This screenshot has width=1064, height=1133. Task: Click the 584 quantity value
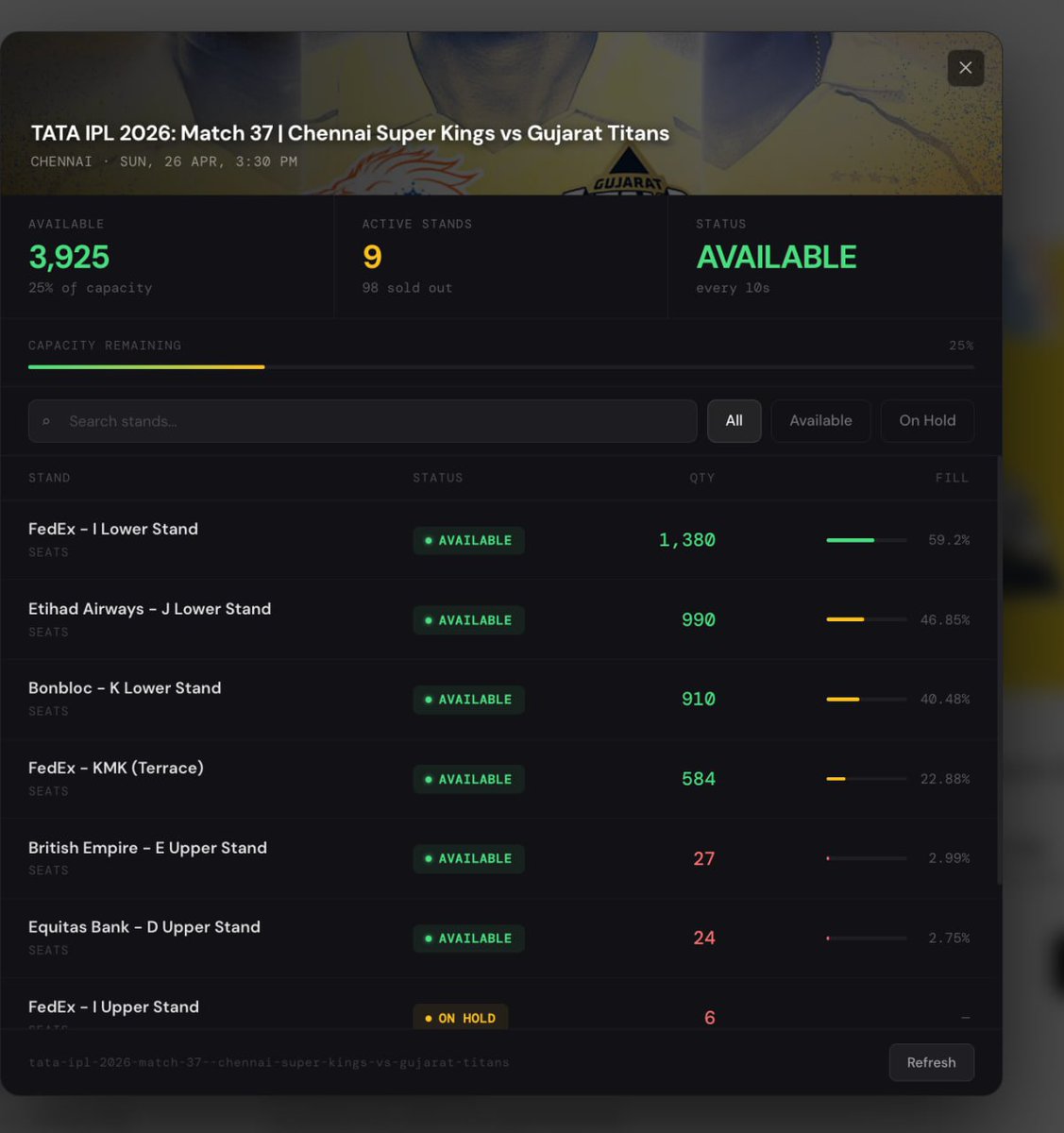[x=698, y=779]
